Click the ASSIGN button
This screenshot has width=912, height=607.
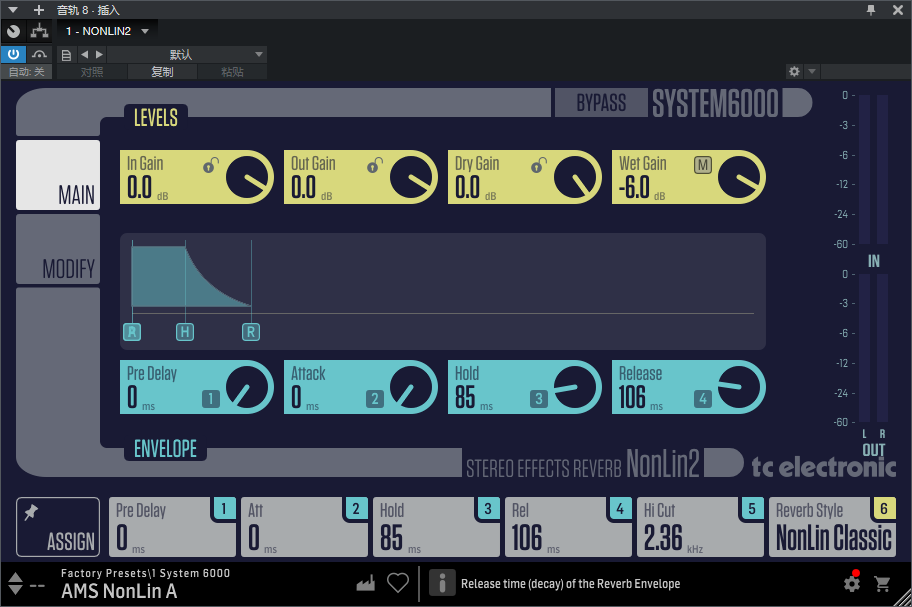[x=58, y=527]
